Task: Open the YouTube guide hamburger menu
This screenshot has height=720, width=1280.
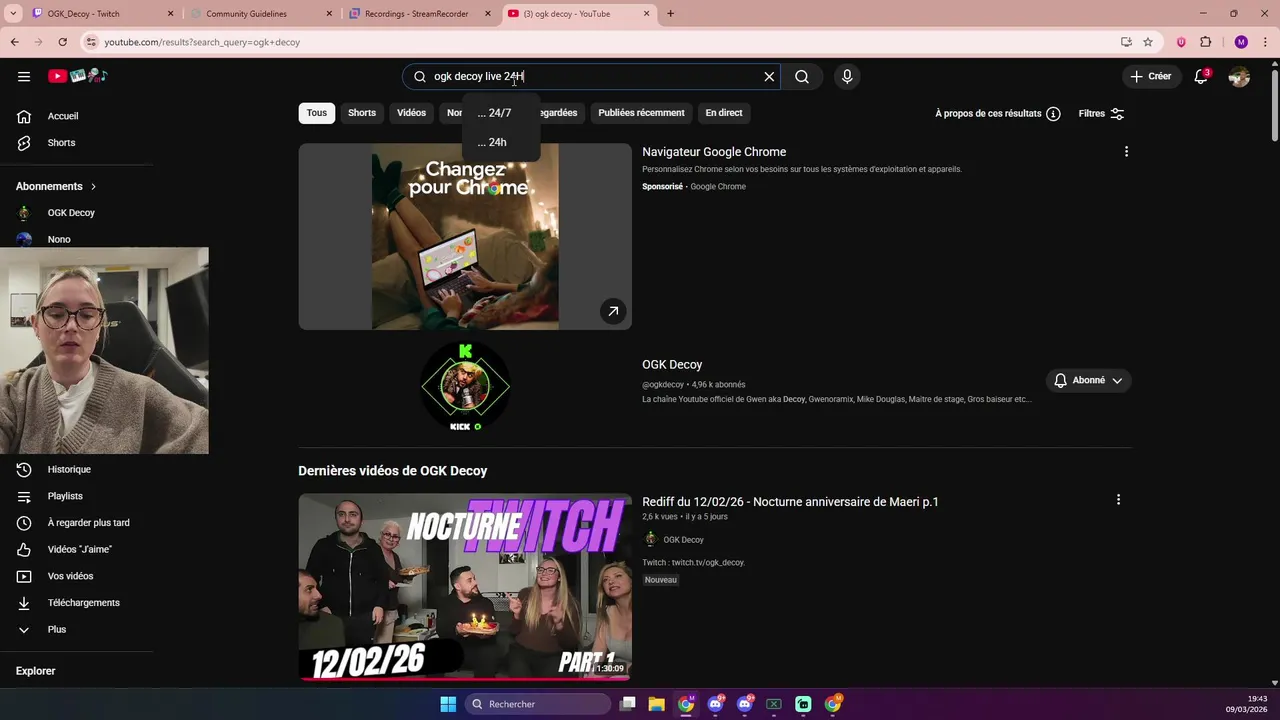Action: pyautogui.click(x=24, y=76)
